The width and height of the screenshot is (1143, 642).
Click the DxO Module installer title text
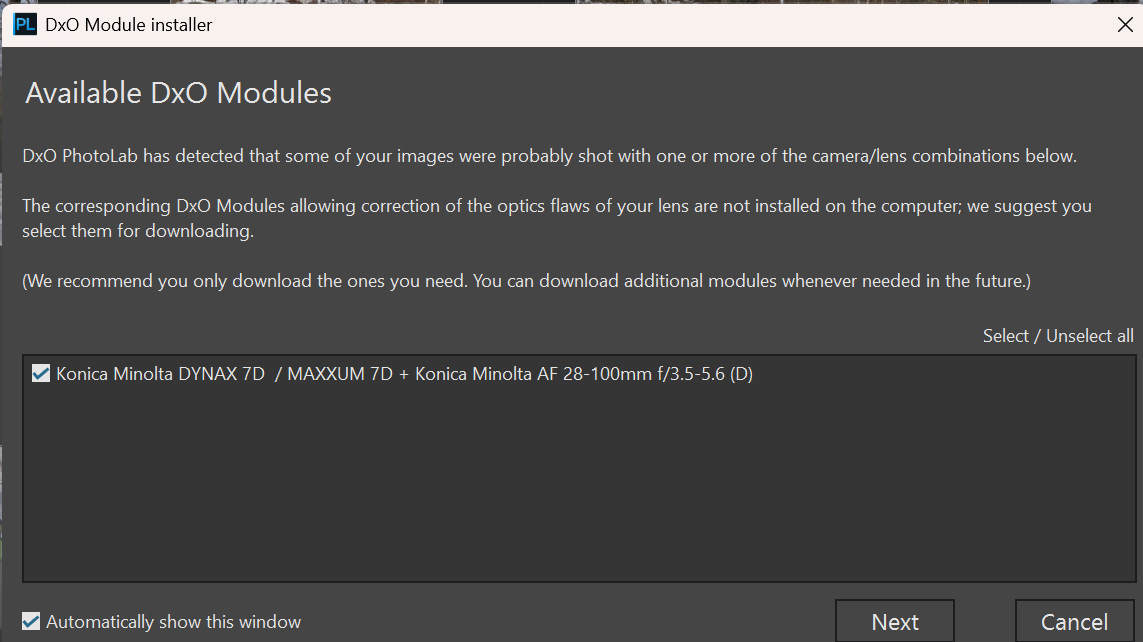click(129, 25)
